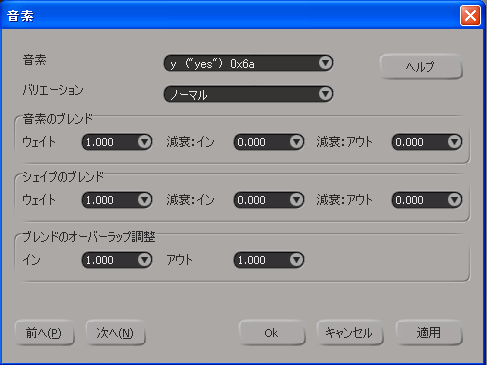487x365 pixels.
Task: Expand シェイプのブレンド ウェイト value arrow
Action: (x=144, y=200)
